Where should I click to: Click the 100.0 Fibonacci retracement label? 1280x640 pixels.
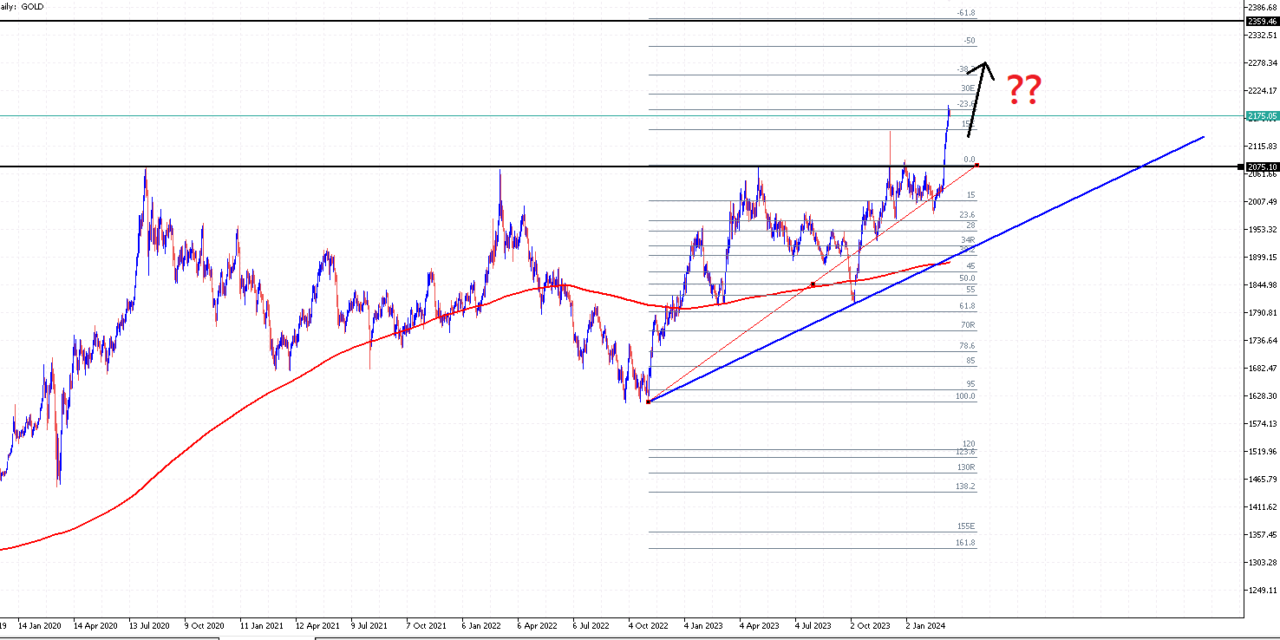(963, 396)
